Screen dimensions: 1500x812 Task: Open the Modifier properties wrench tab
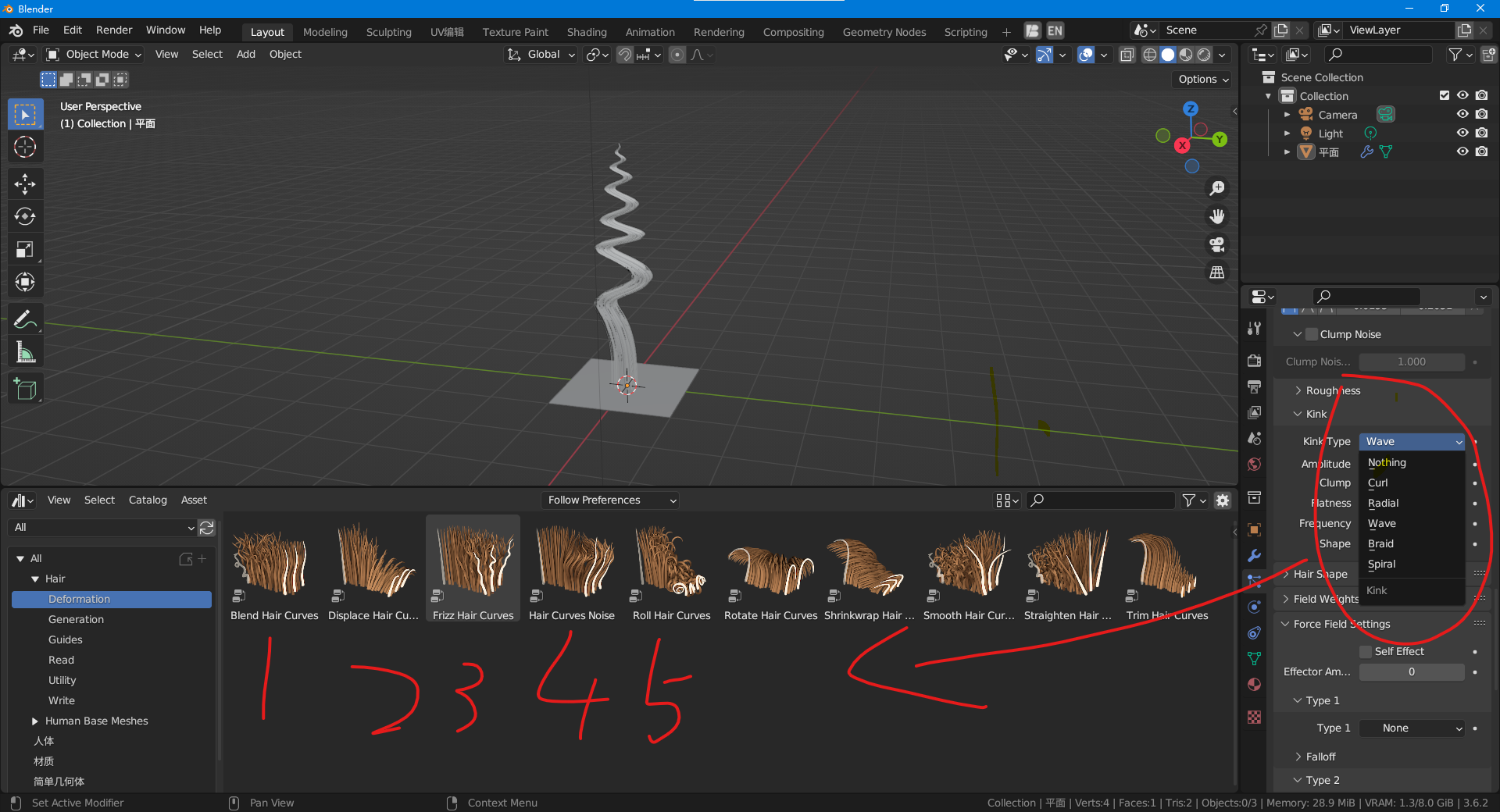coord(1254,555)
